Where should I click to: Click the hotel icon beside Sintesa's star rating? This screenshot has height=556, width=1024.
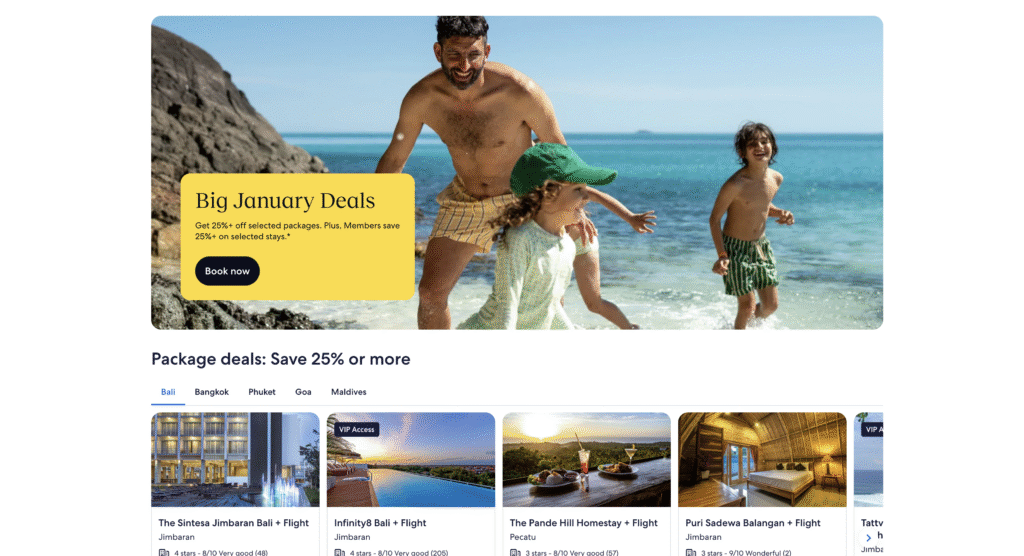click(164, 553)
